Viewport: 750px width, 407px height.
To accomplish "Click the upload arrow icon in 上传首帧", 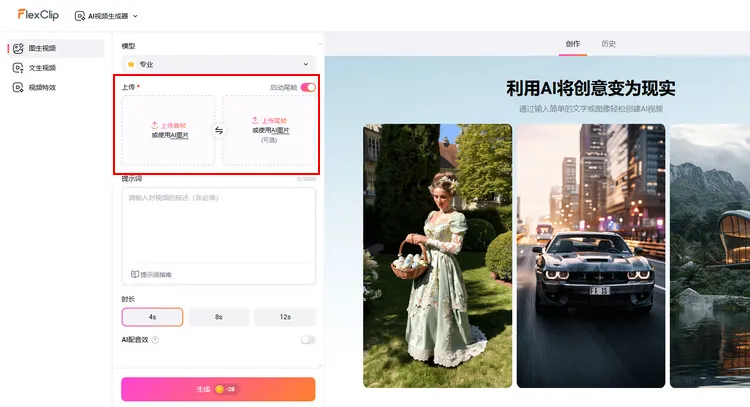I will [154, 125].
